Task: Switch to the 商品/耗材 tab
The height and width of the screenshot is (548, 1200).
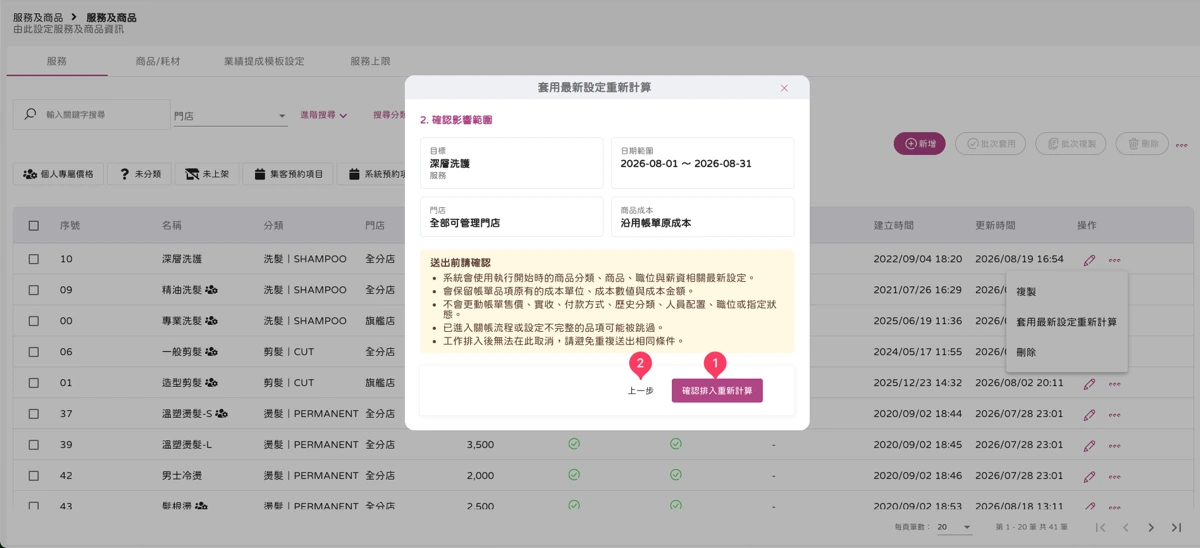Action: [158, 61]
